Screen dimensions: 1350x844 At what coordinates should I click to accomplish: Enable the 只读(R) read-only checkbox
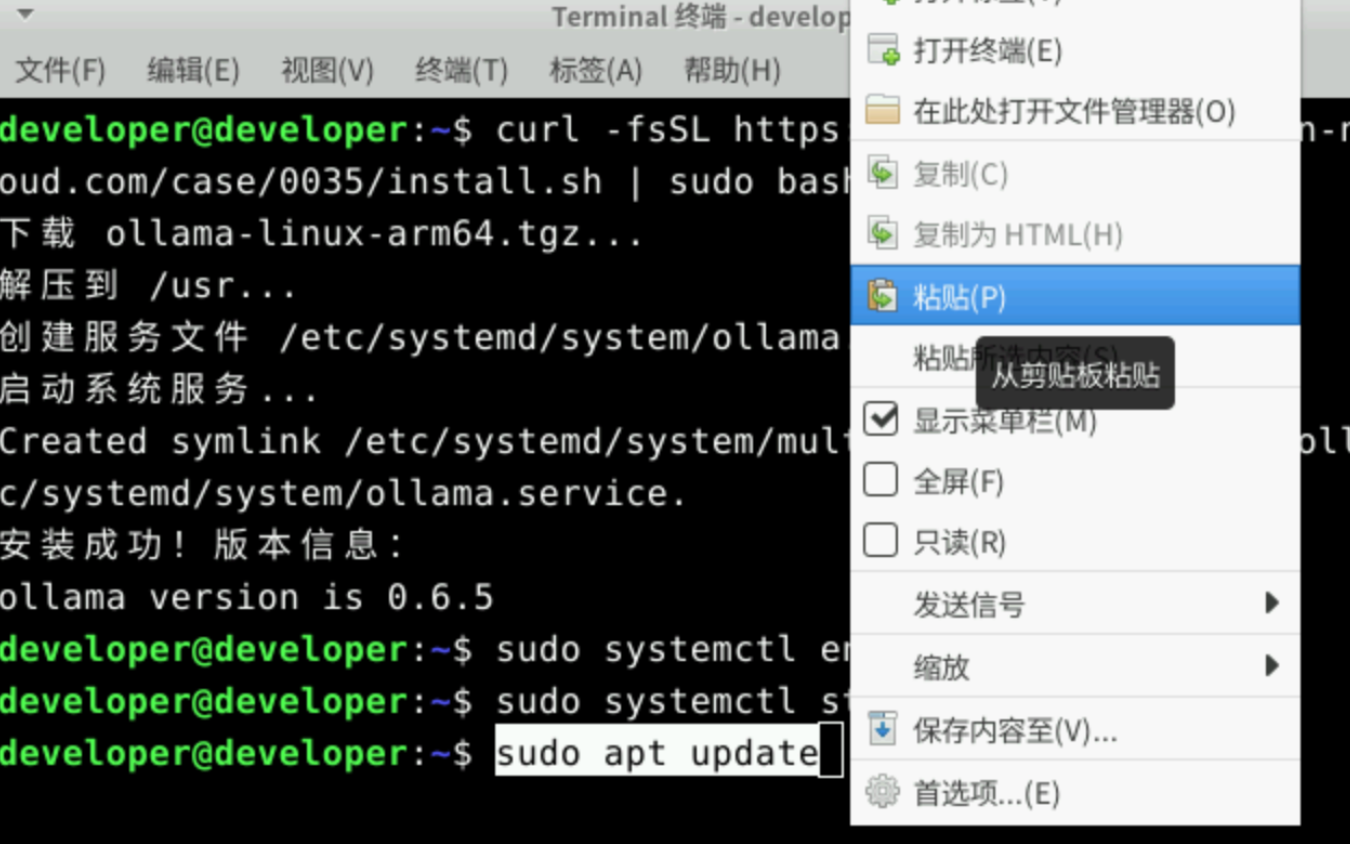[880, 541]
